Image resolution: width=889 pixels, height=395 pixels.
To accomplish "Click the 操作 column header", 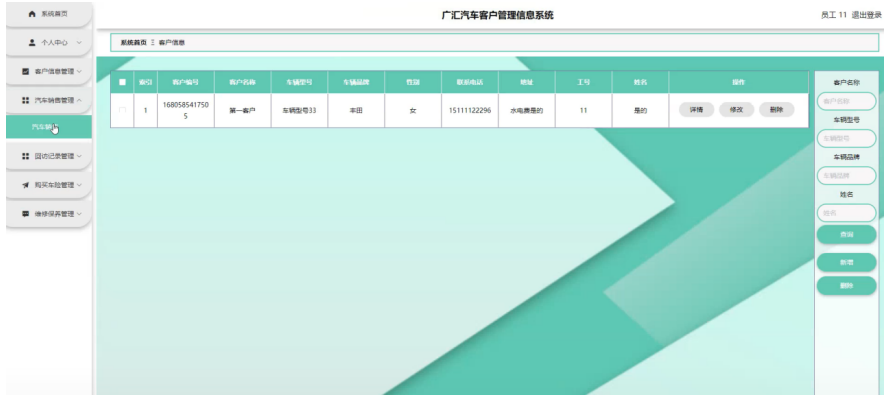I will click(738, 82).
